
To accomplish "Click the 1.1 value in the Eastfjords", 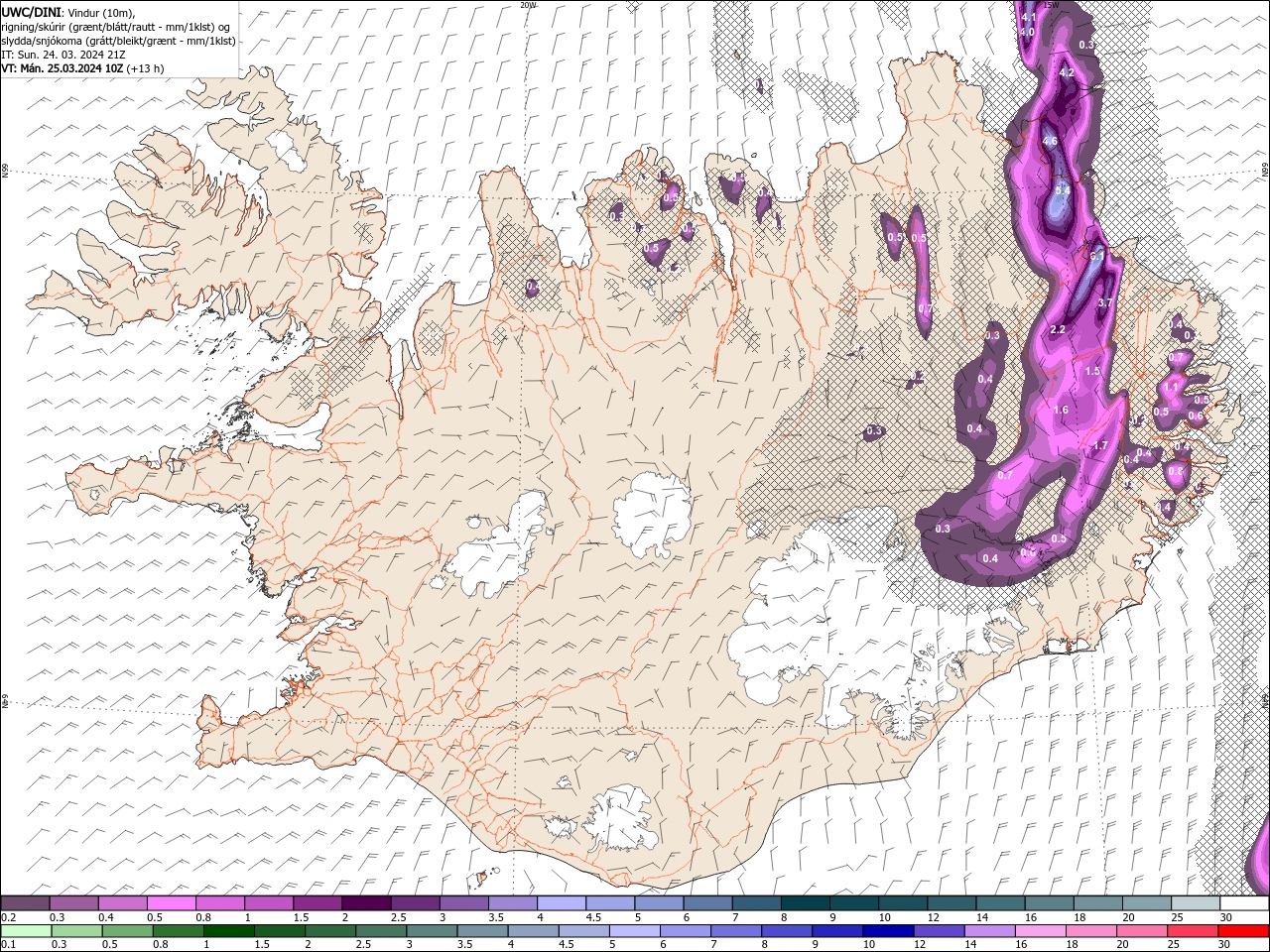I will tap(1172, 387).
